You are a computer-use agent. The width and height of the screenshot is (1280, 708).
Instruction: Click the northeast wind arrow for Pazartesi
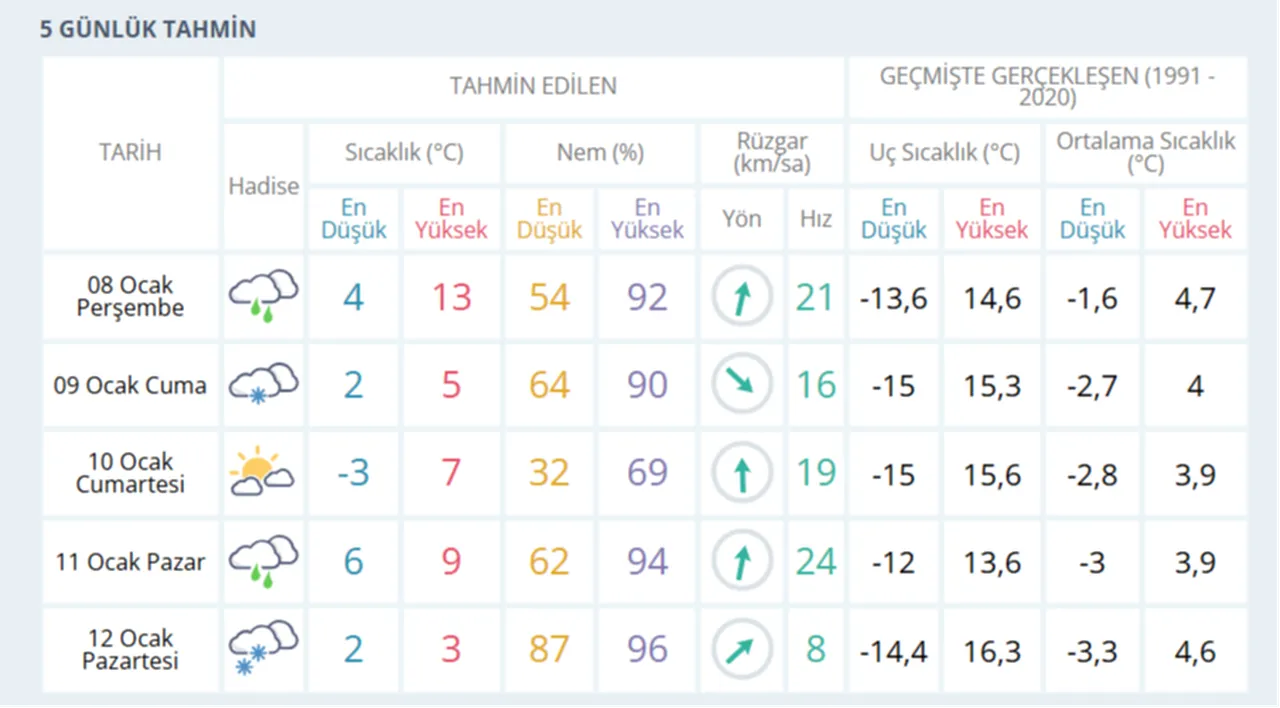coord(741,649)
